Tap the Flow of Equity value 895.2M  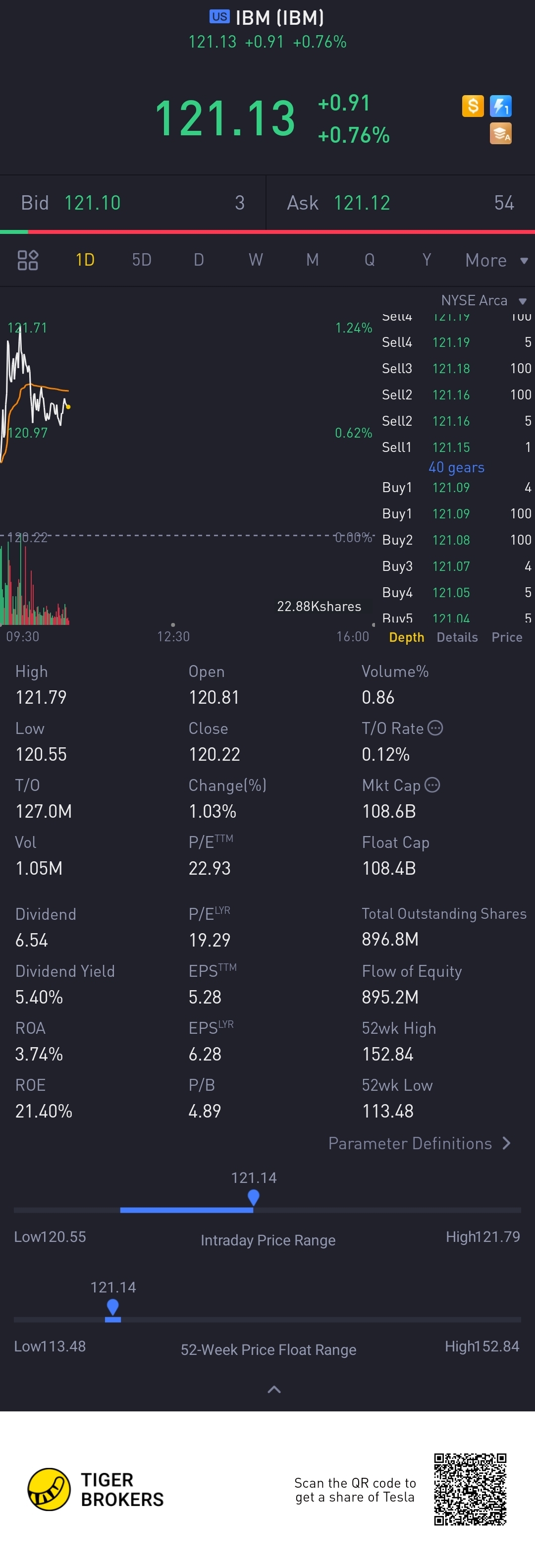click(390, 998)
